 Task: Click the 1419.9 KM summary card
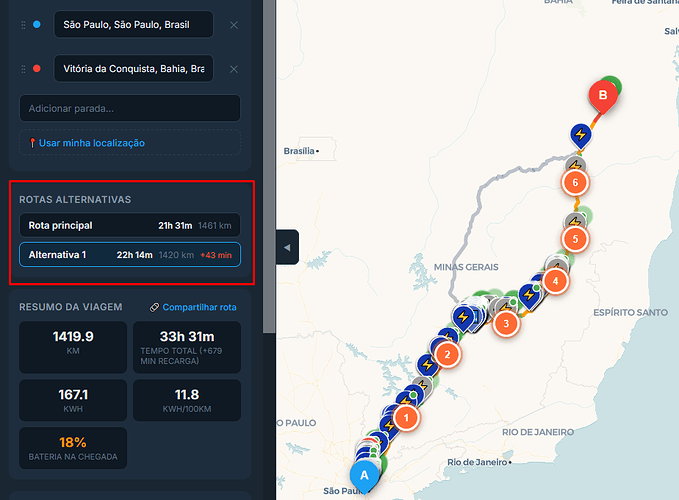[73, 347]
